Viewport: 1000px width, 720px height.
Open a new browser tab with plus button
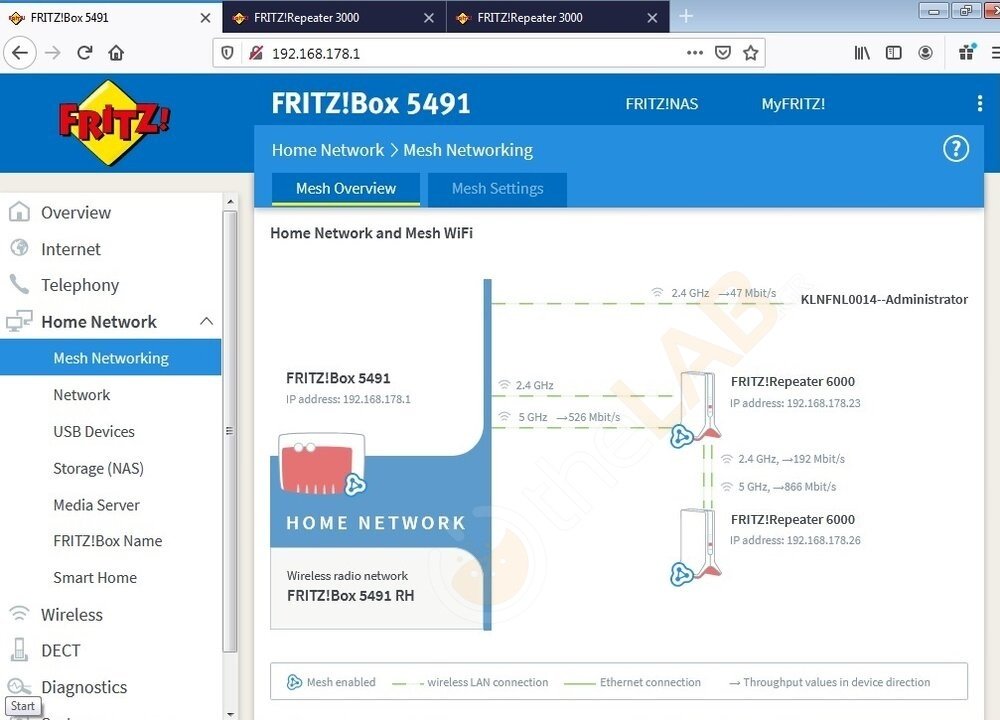pyautogui.click(x=686, y=17)
